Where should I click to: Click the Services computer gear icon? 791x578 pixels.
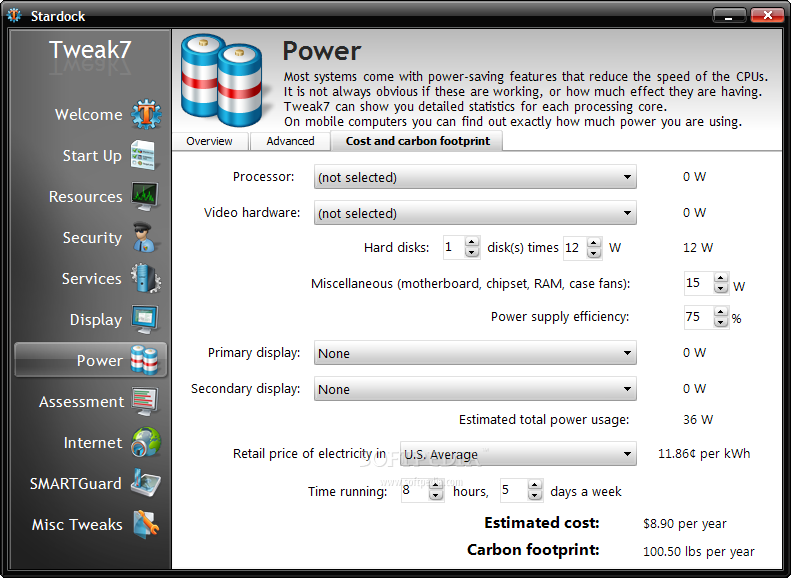(x=146, y=278)
